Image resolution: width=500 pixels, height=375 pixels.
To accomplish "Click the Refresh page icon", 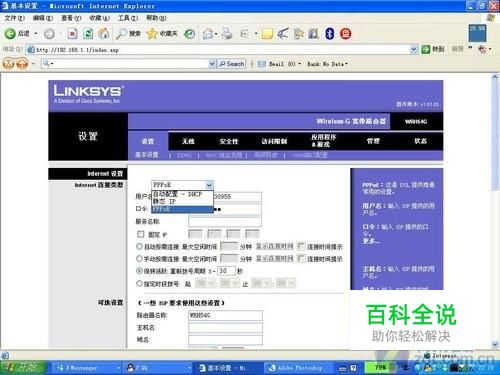I will [88, 34].
